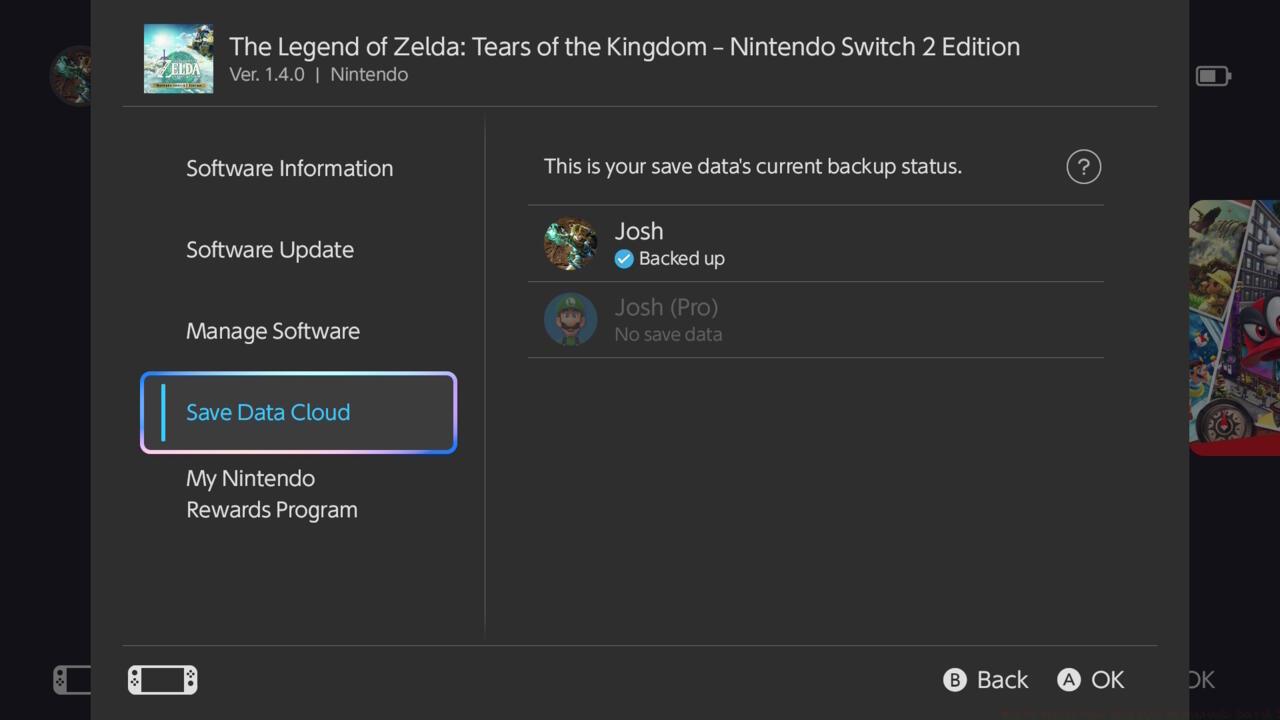
Task: Select Josh's Backed up save data row
Action: coord(815,244)
